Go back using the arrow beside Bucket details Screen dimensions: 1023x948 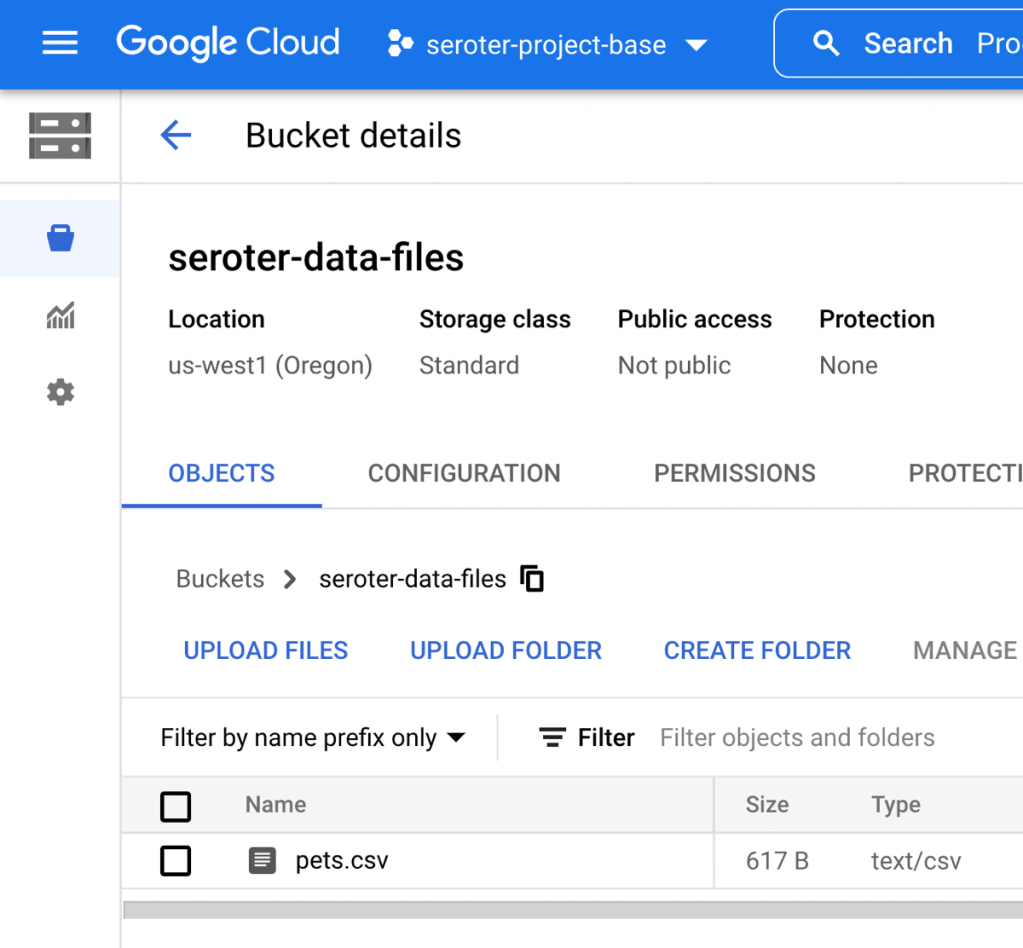coord(176,136)
